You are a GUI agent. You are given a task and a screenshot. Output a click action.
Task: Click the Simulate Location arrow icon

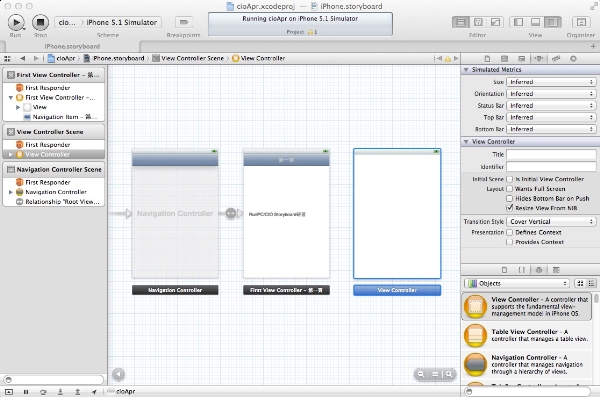click(95, 392)
